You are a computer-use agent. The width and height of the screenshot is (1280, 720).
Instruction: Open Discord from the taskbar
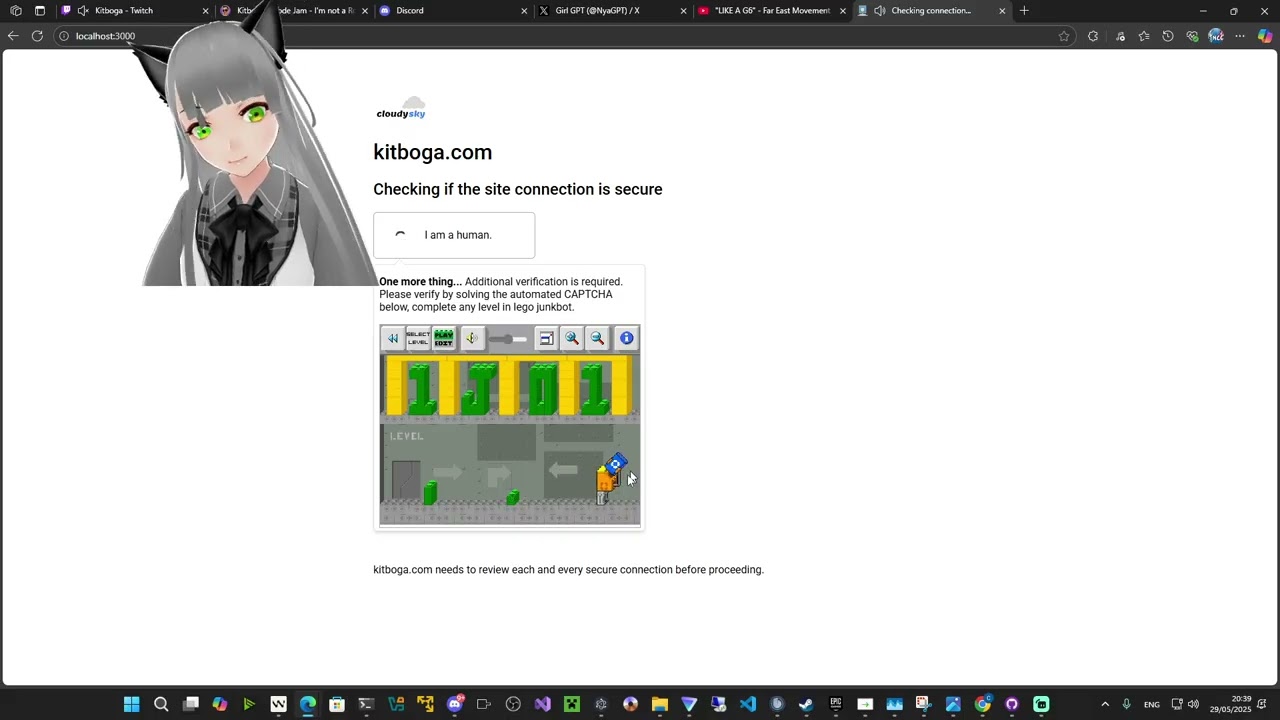pos(455,704)
